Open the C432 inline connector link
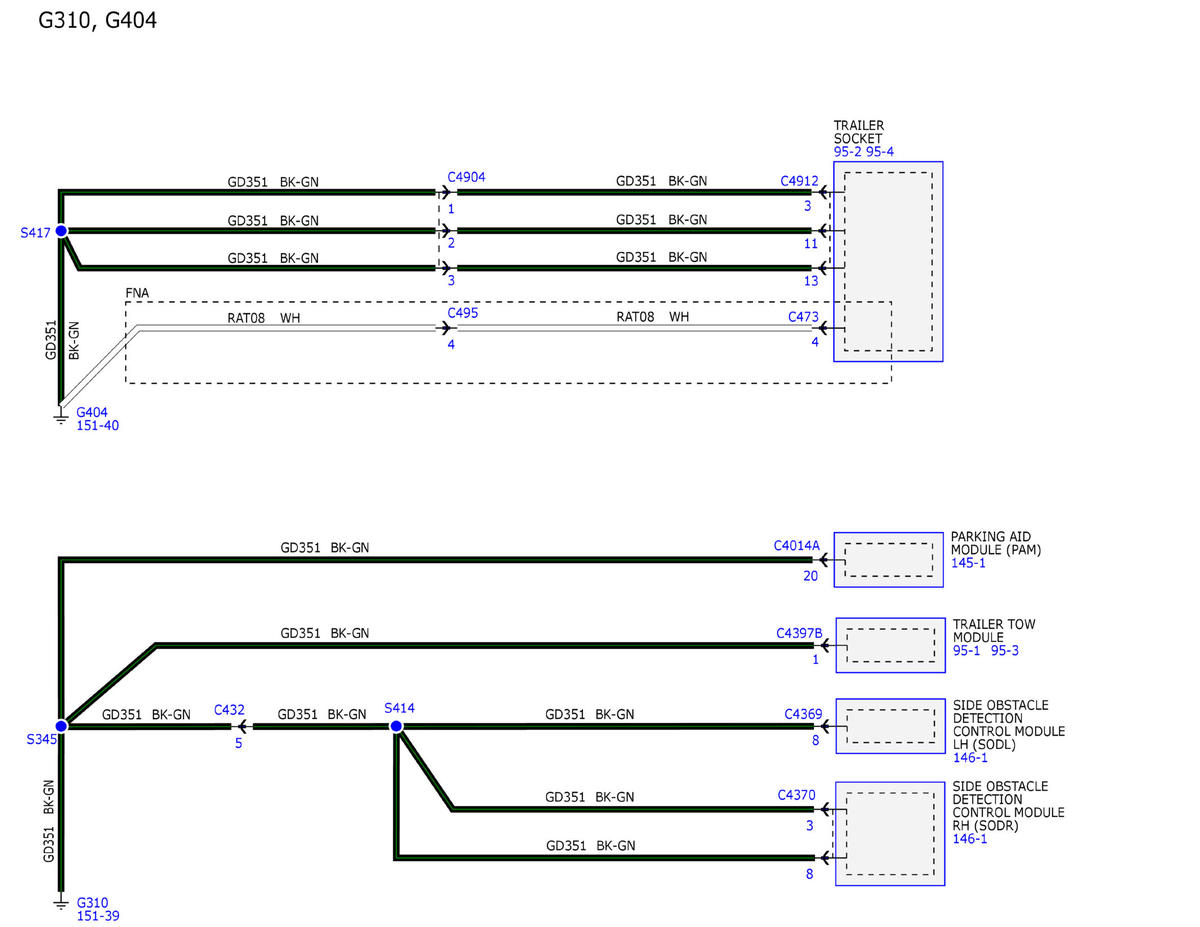Screen dimensions: 1200x927 [x=229, y=710]
